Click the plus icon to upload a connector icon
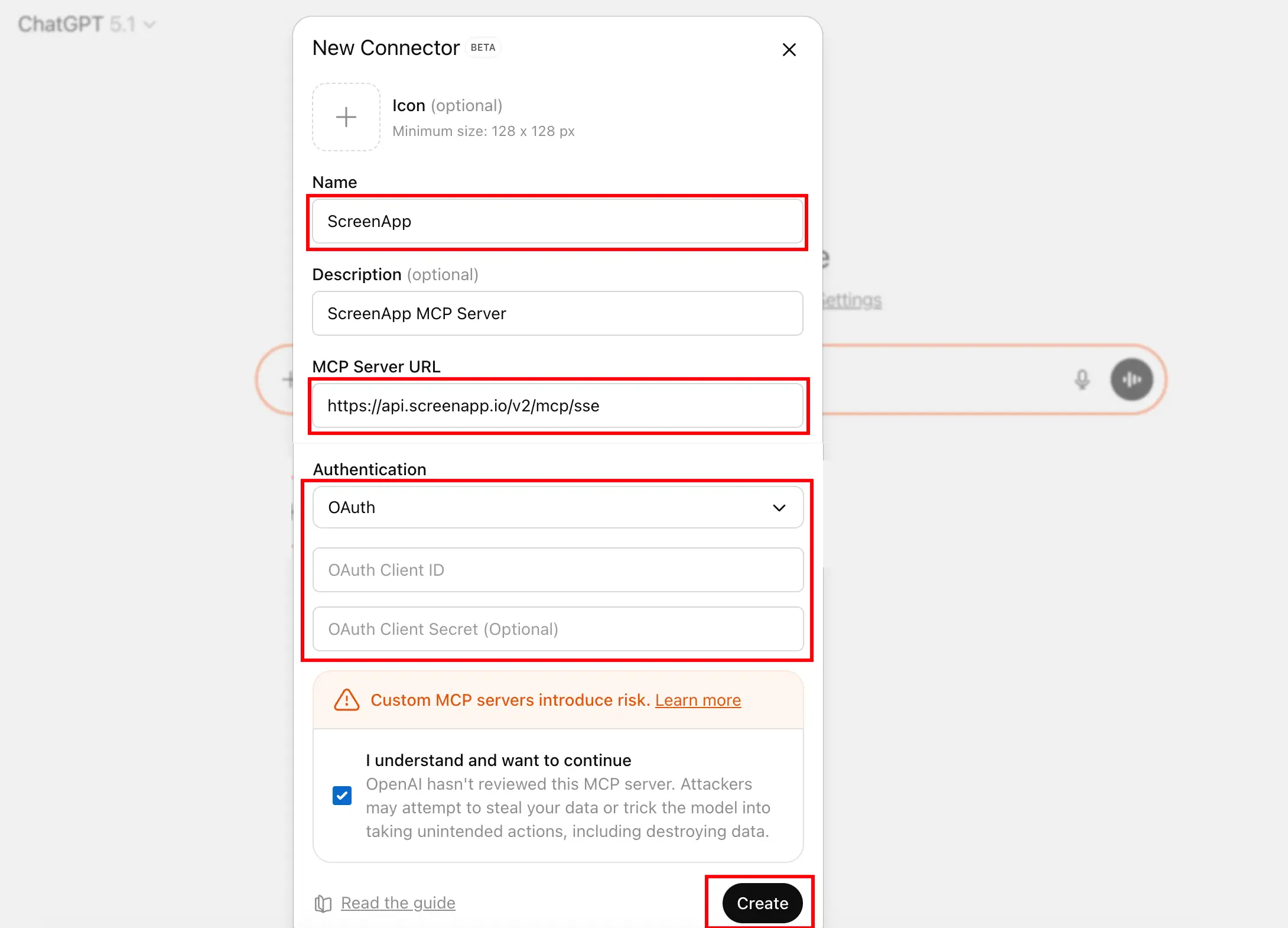This screenshot has width=1288, height=928. coord(346,117)
